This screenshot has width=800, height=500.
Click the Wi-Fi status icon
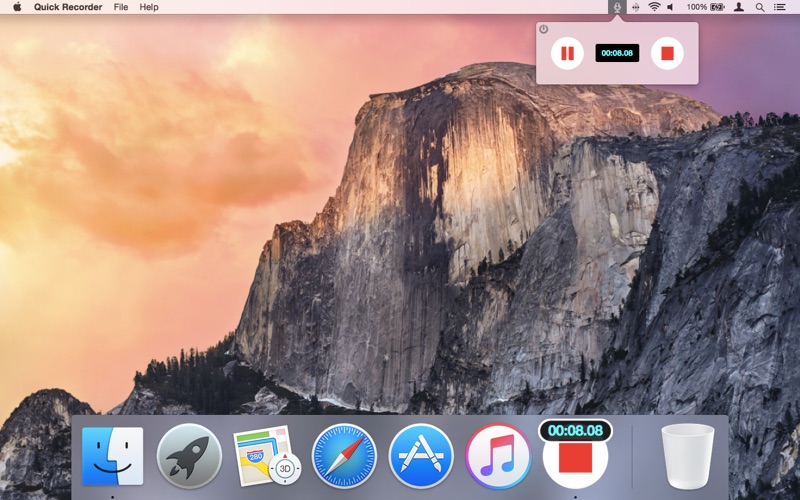tap(654, 7)
